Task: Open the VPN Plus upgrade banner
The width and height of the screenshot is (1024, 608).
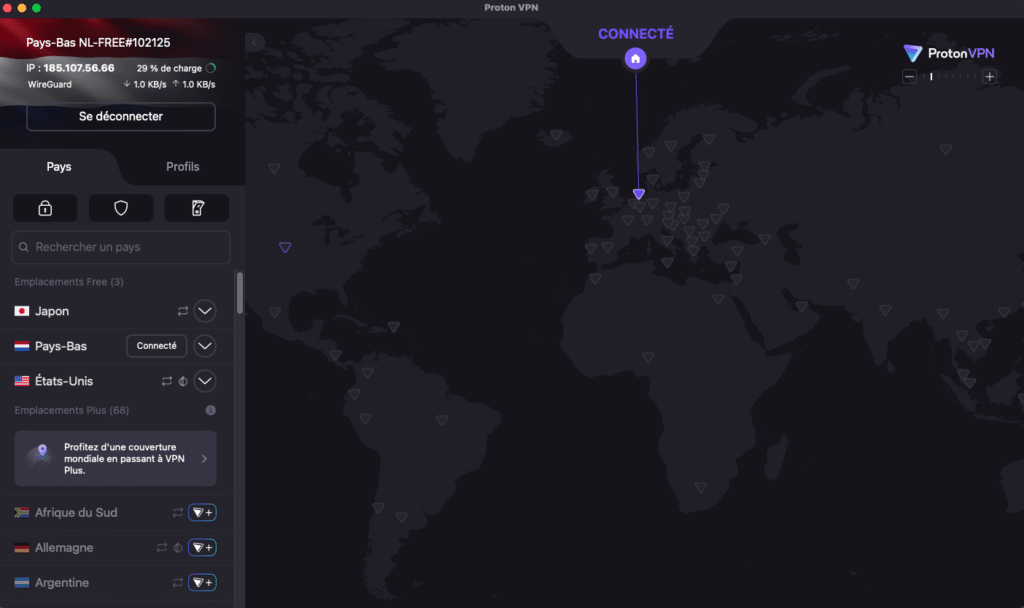Action: 116,458
